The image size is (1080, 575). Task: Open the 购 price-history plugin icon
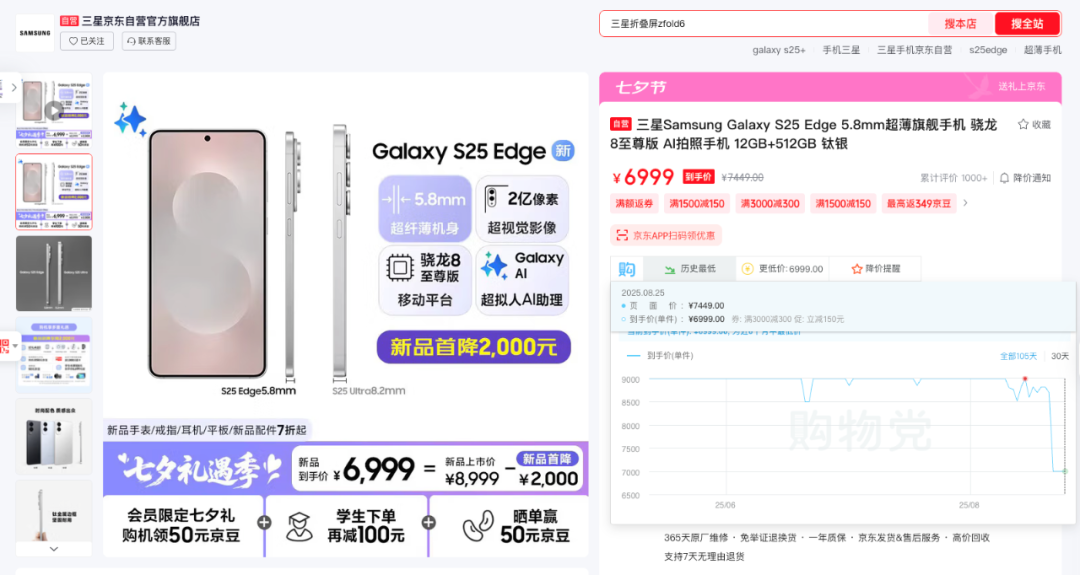(627, 269)
